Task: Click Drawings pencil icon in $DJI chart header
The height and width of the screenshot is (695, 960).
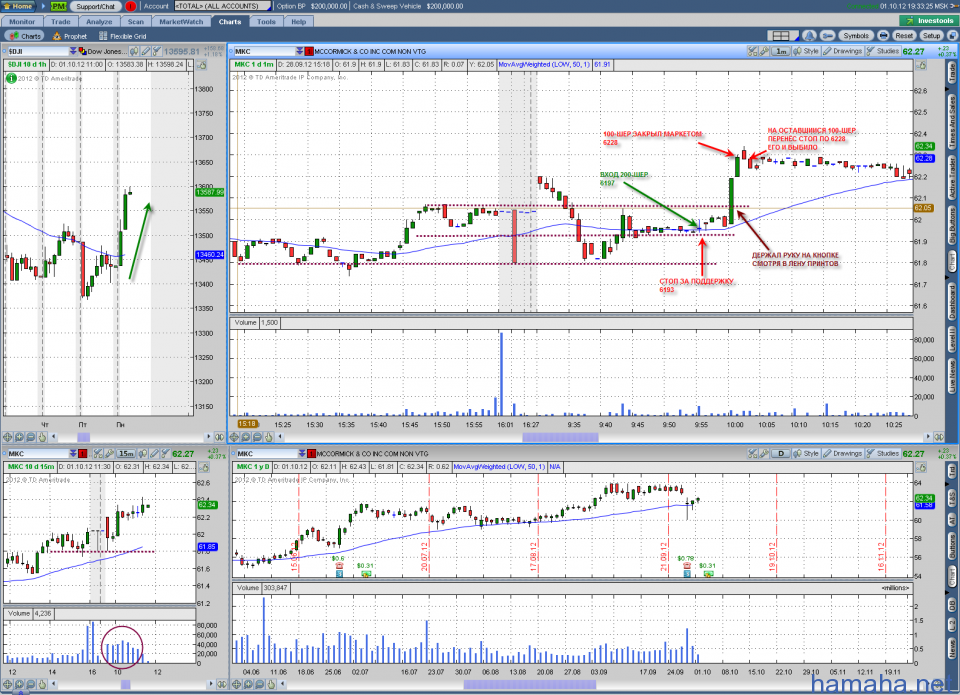Action: pyautogui.click(x=146, y=51)
